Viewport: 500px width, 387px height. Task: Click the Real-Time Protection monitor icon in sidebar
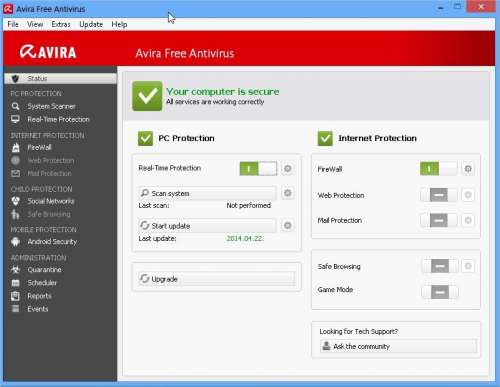point(15,119)
